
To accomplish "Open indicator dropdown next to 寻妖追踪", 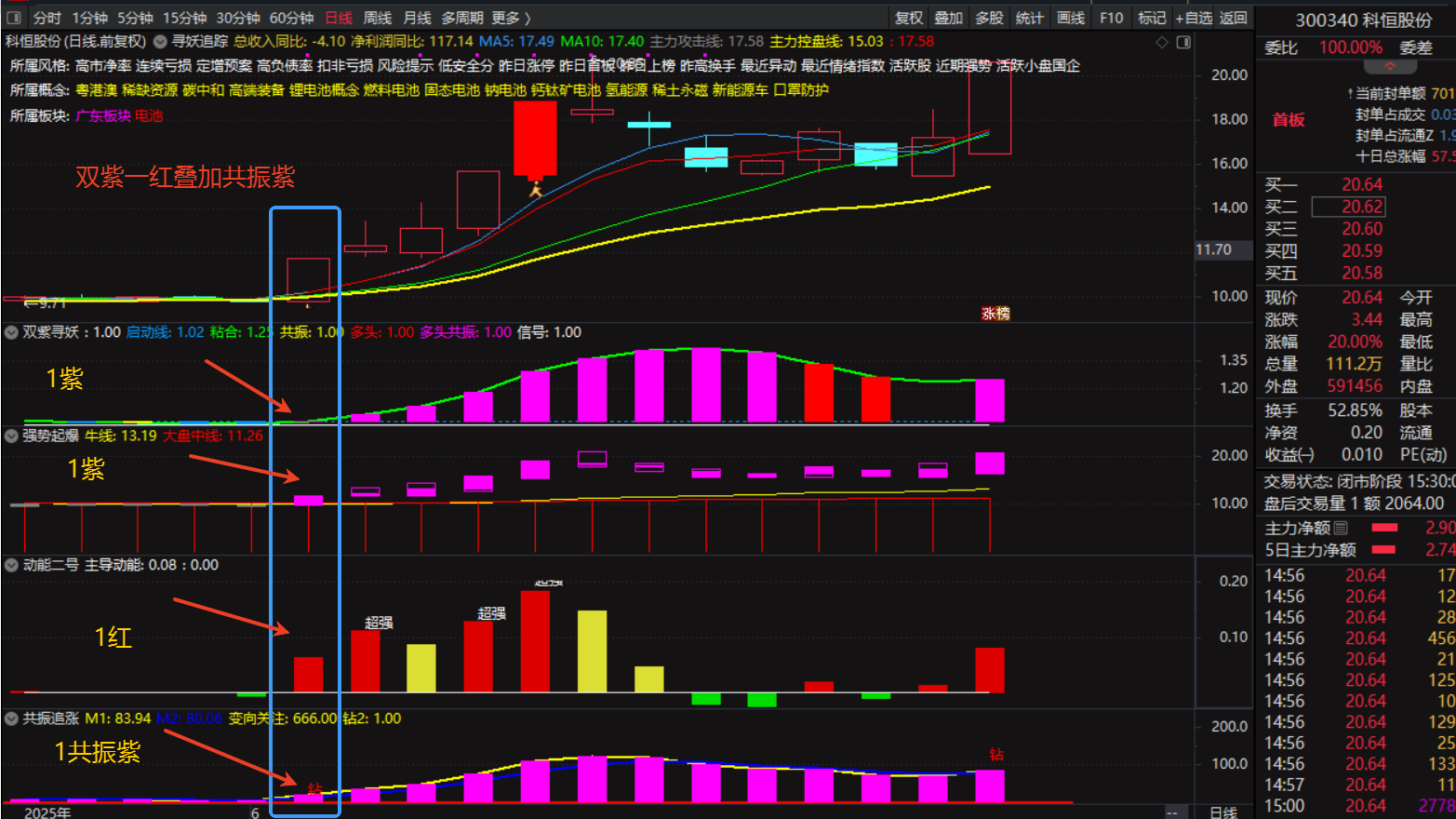I will pos(160,42).
